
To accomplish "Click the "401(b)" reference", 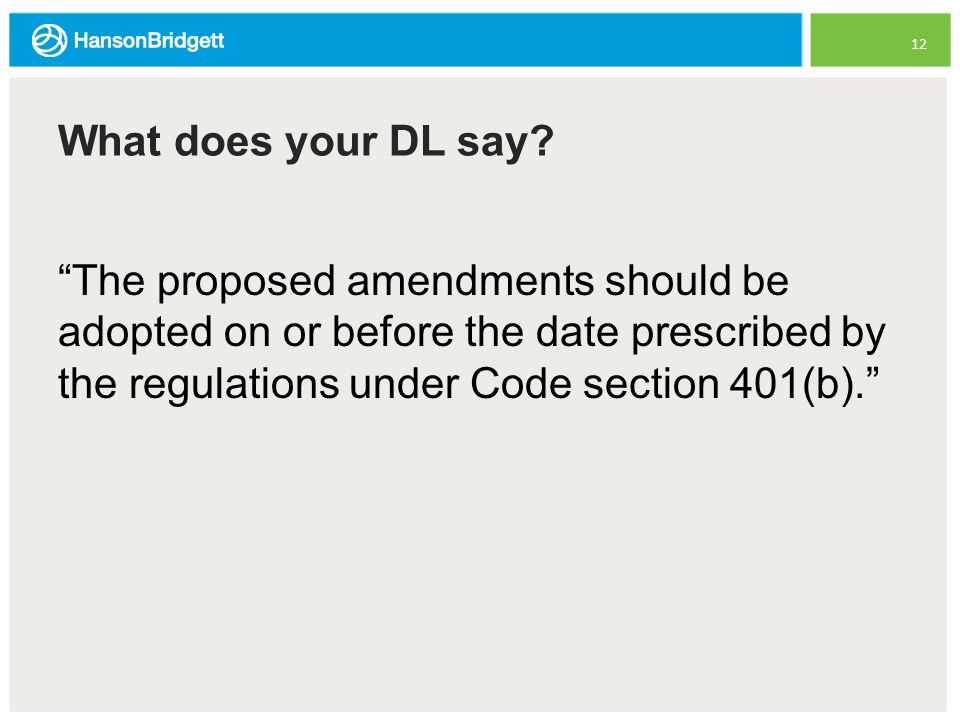I will [792, 386].
